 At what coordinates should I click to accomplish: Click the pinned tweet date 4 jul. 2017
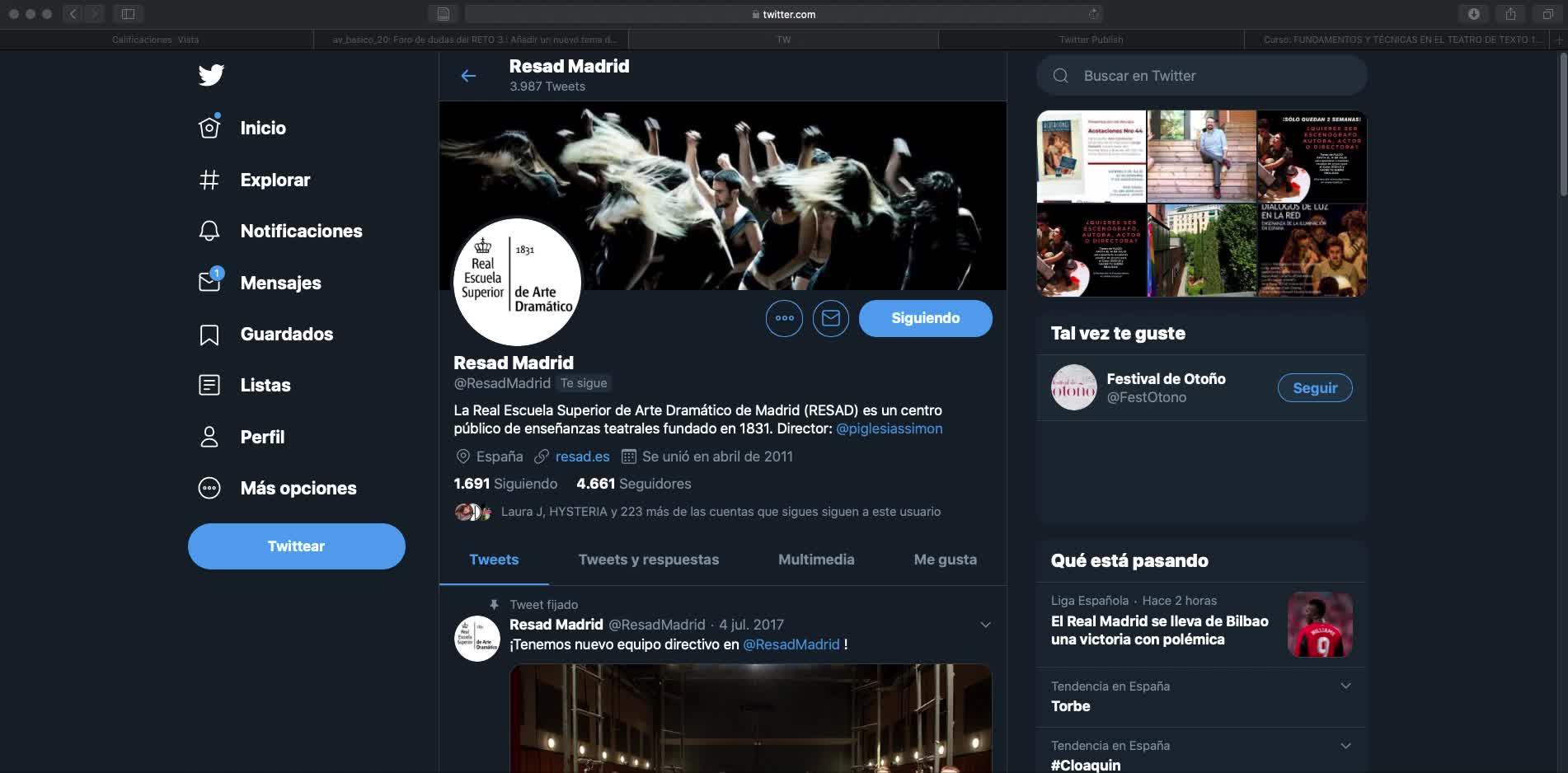click(751, 625)
